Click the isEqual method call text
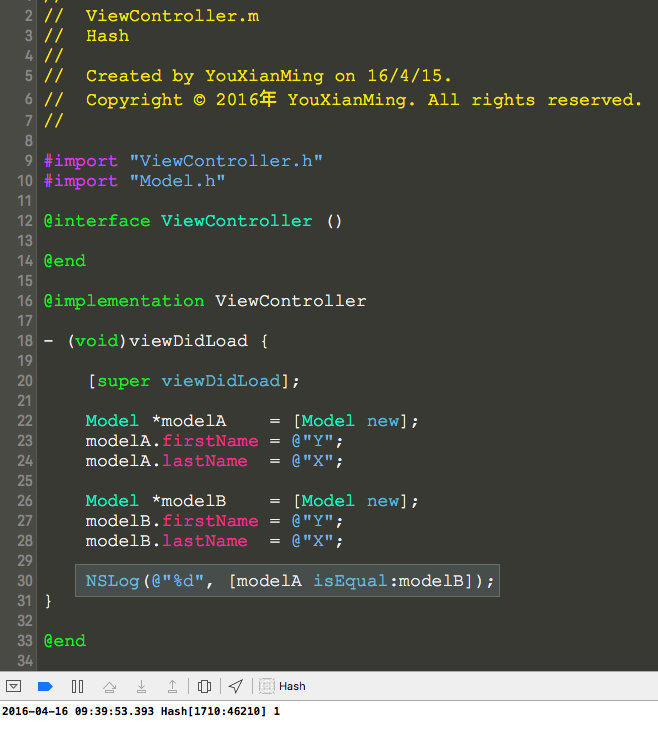The height and width of the screenshot is (732, 658). [350, 581]
